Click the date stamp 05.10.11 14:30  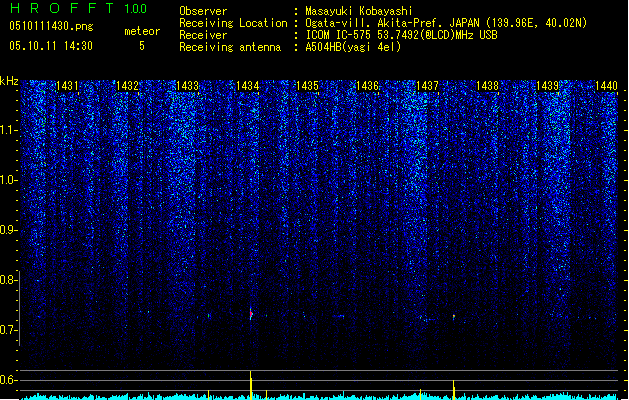tap(51, 46)
